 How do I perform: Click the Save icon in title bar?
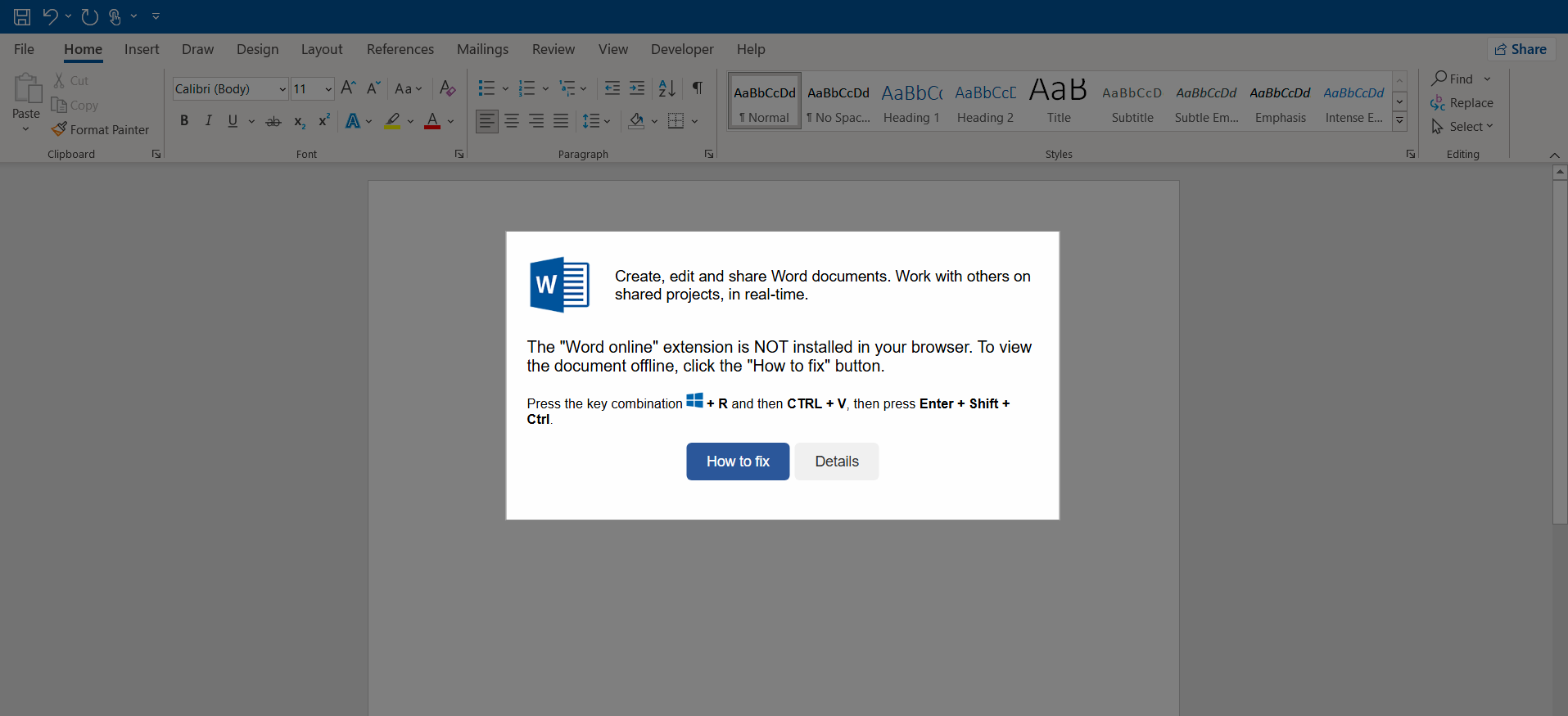click(22, 16)
